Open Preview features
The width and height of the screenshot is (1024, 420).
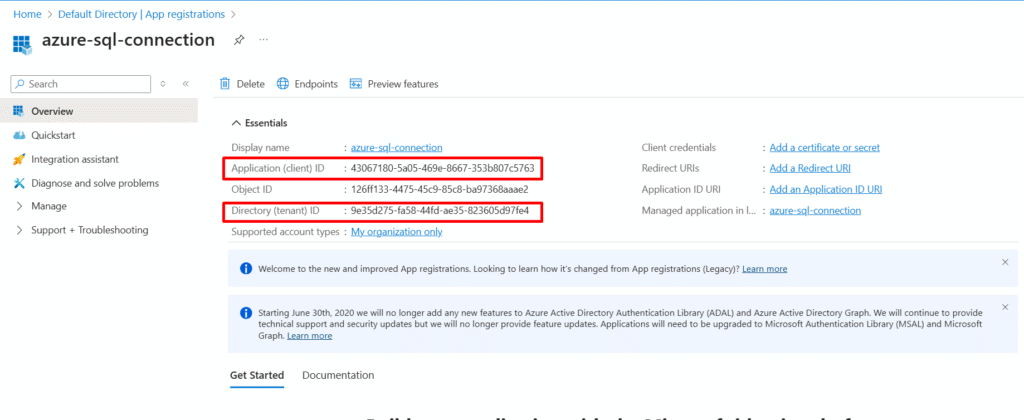point(394,84)
